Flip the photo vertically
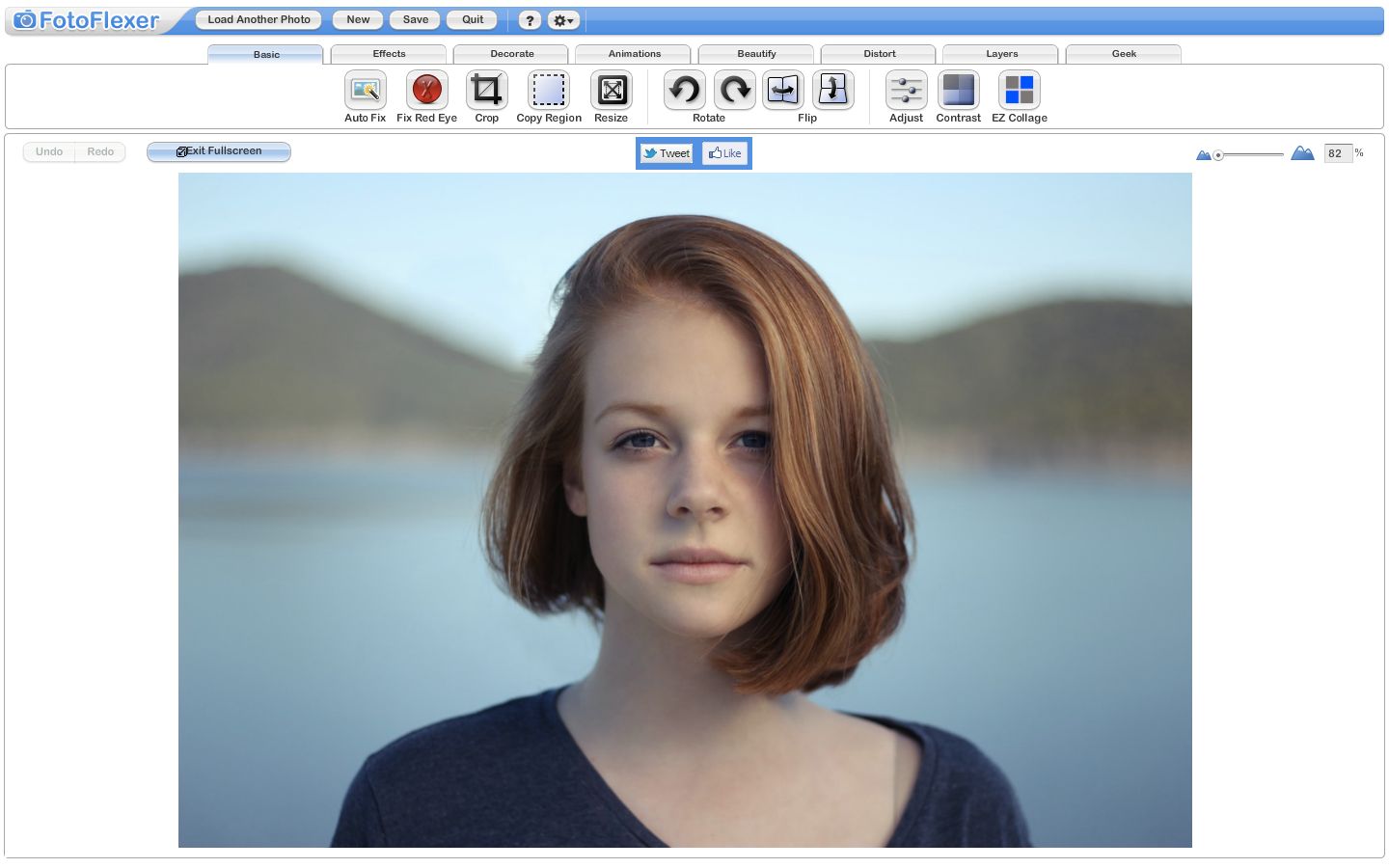The height and width of the screenshot is (868, 1389). 833,91
